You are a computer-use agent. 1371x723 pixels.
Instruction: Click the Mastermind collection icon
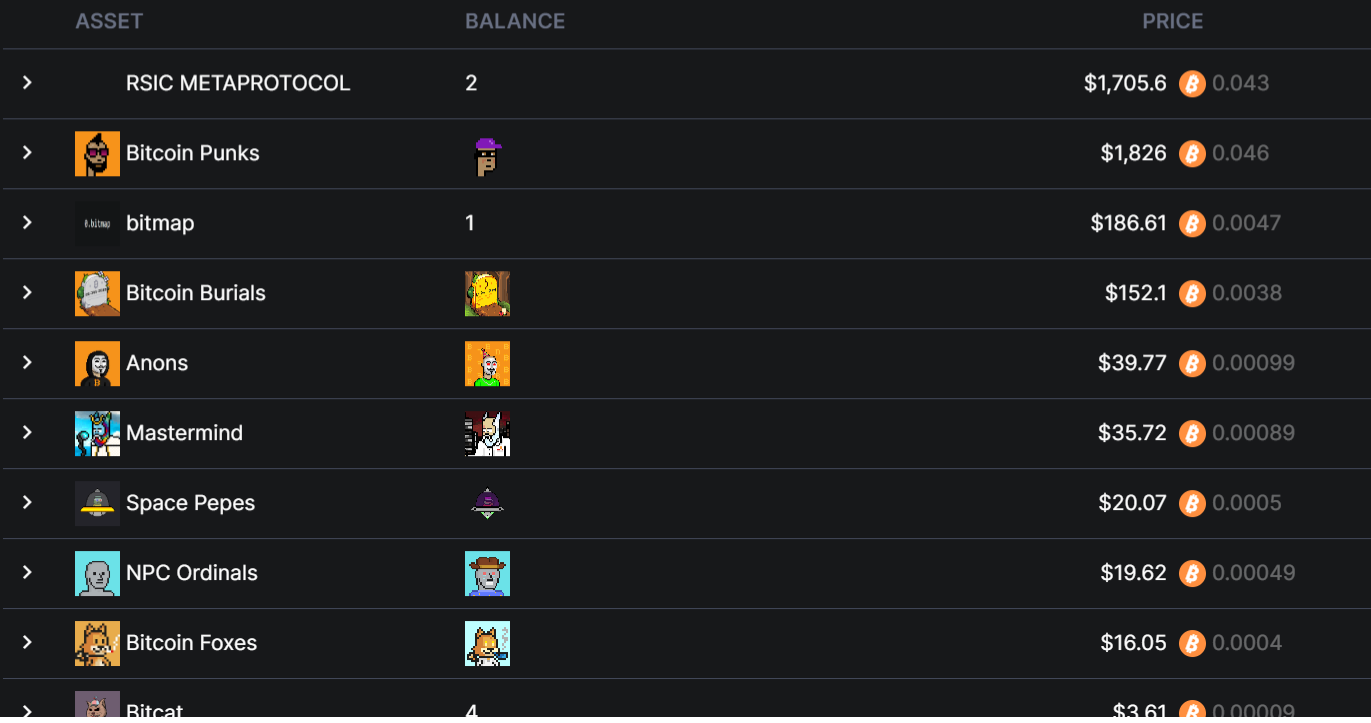97,433
